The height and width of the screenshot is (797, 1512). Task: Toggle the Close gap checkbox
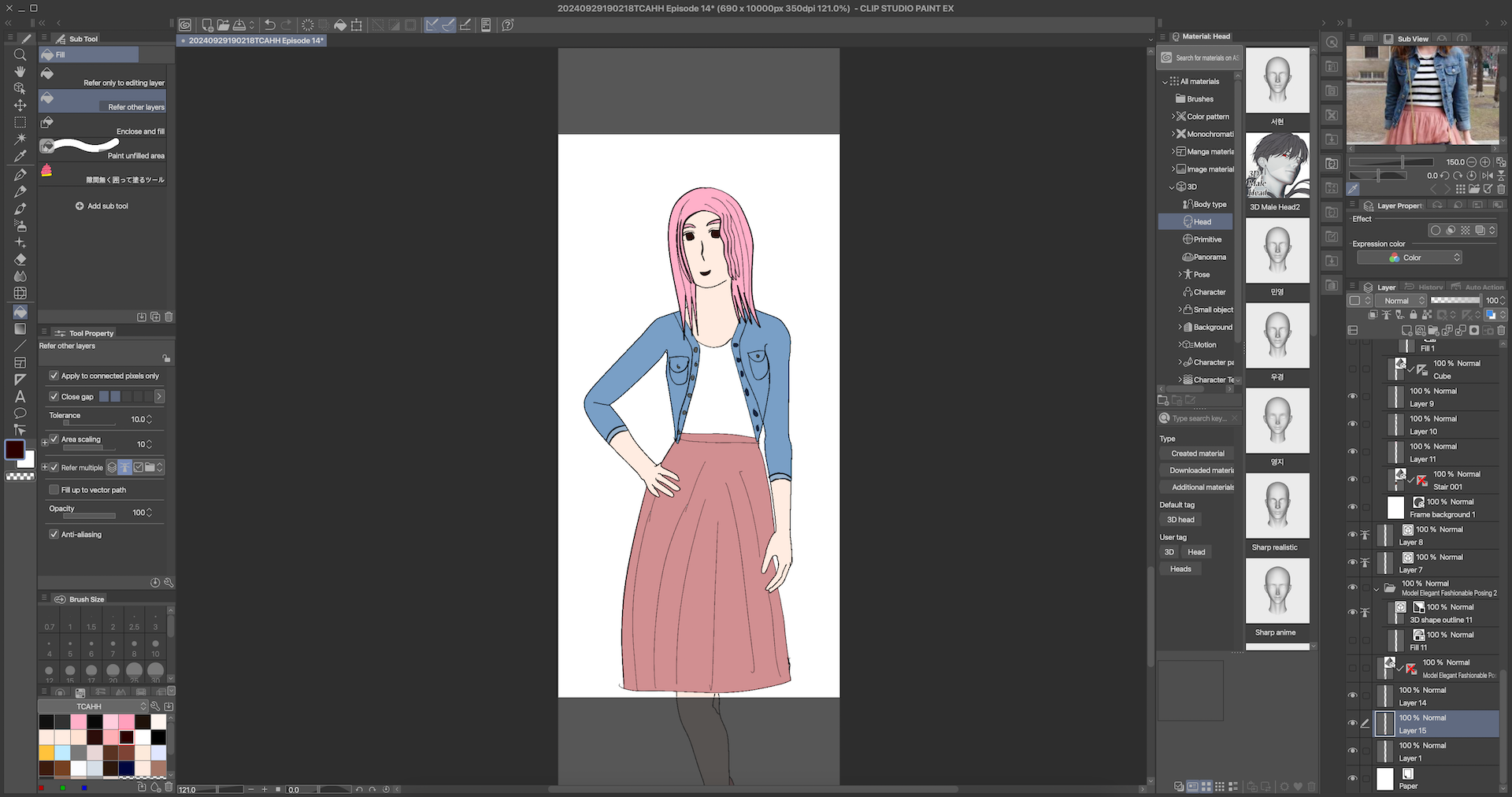point(54,396)
